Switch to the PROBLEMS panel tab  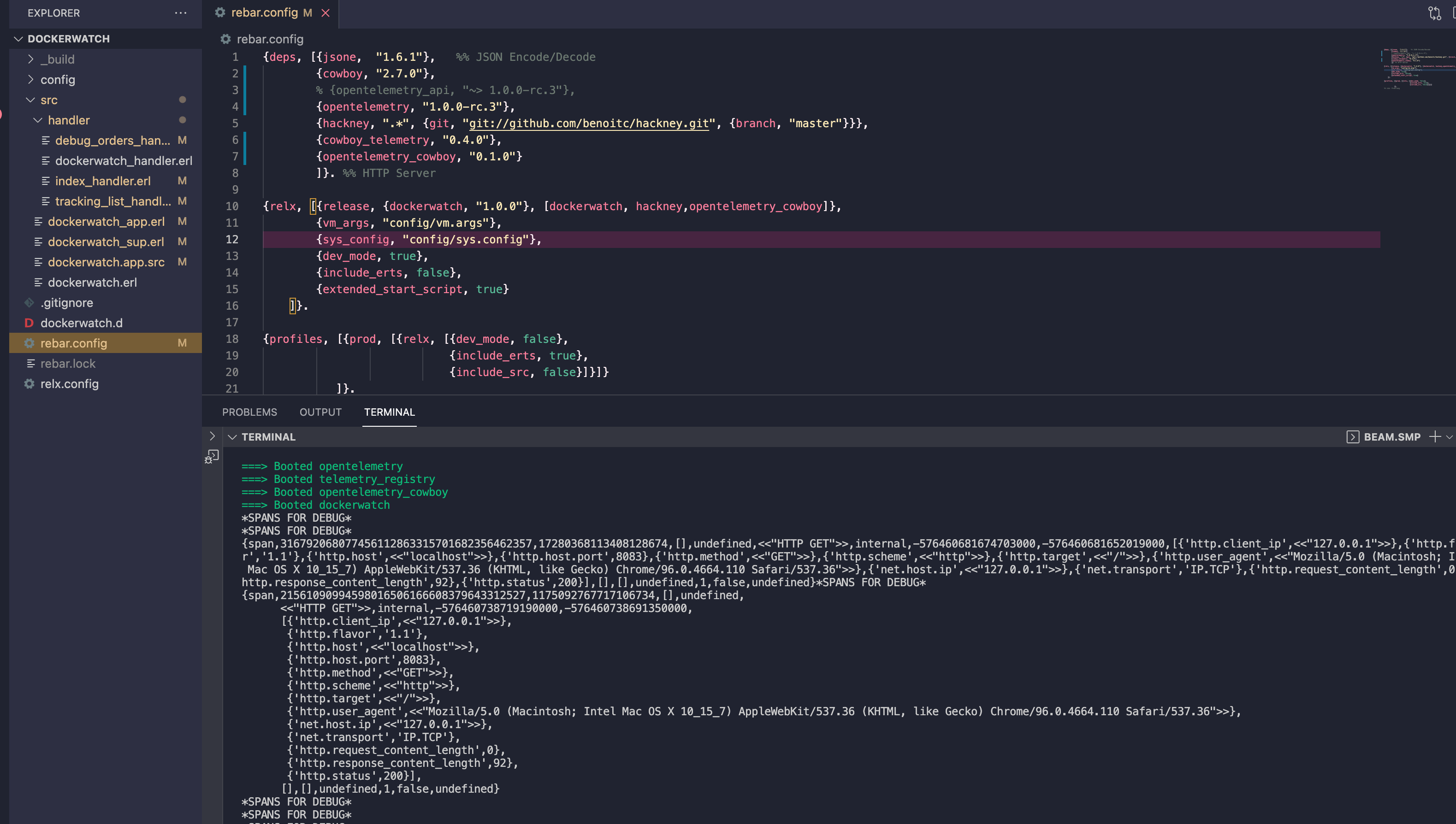249,412
